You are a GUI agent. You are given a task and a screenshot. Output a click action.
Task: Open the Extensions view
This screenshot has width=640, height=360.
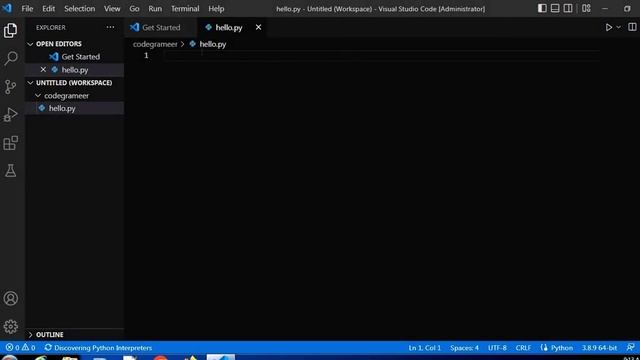(x=11, y=143)
